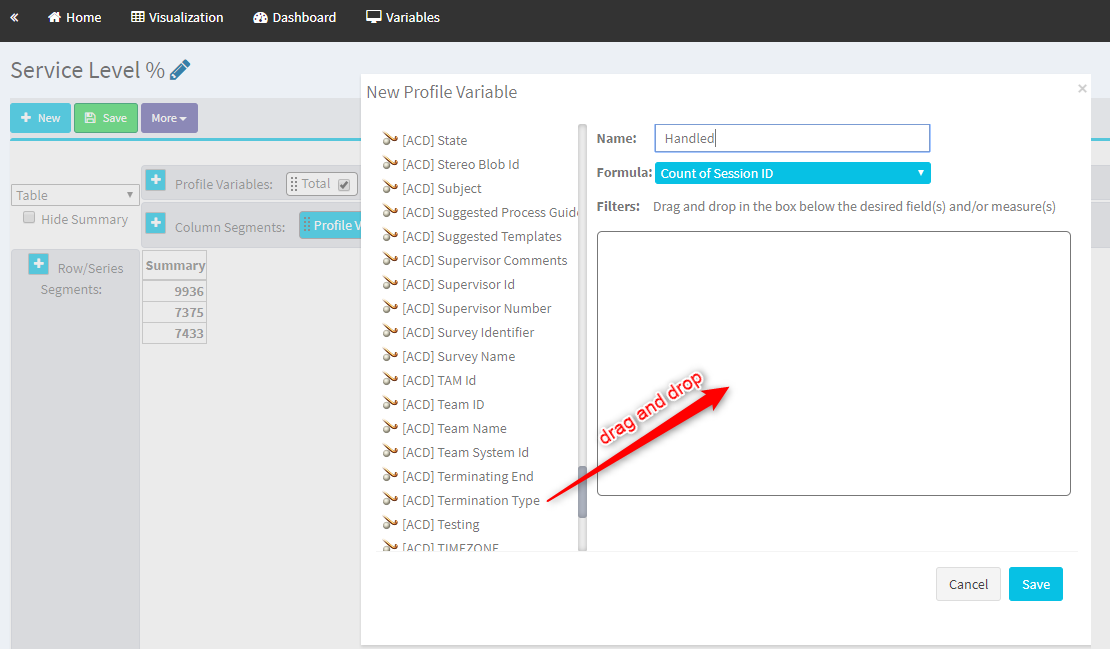Open the Visualization menu item
This screenshot has width=1110, height=649.
click(x=177, y=18)
